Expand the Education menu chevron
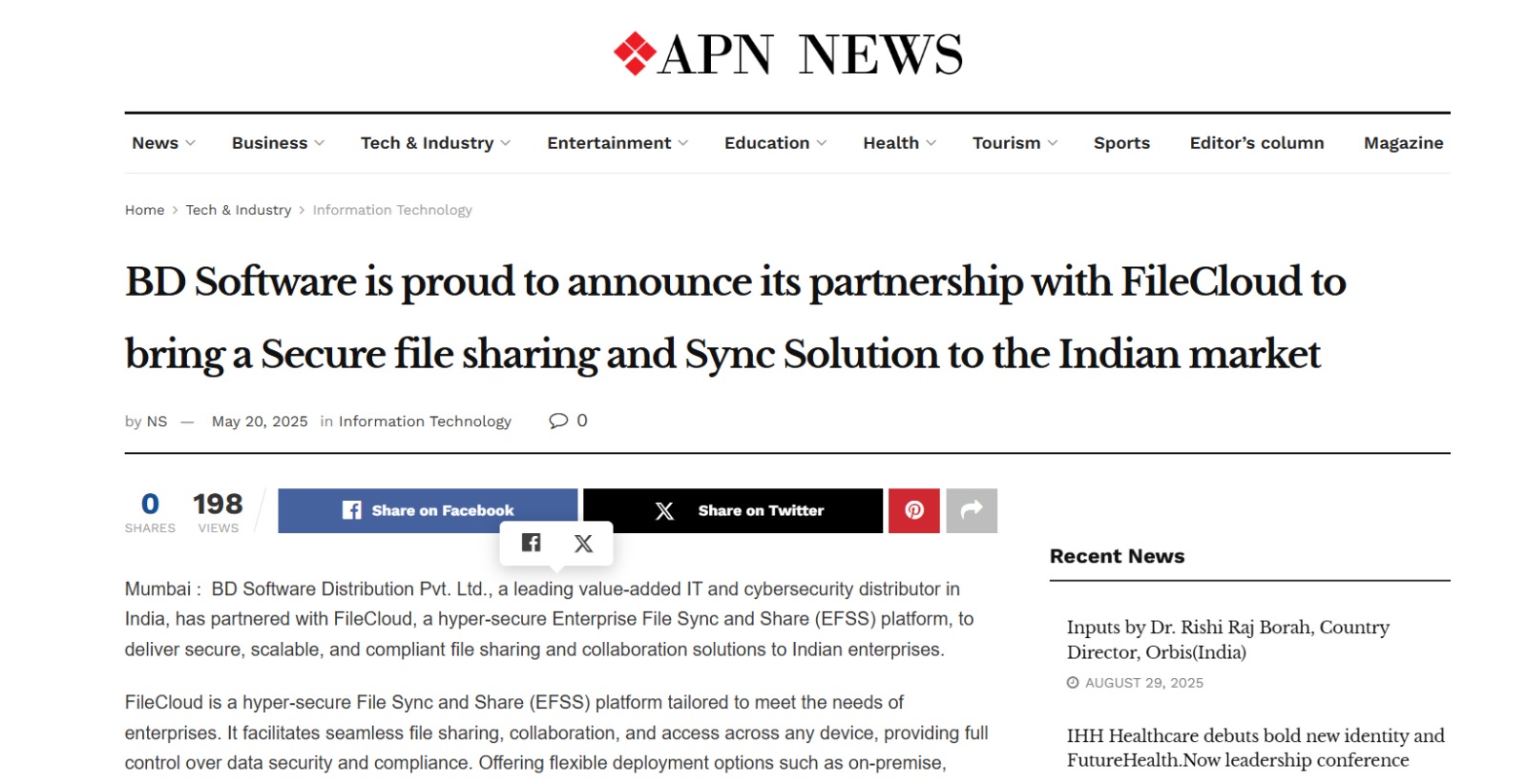 click(821, 143)
